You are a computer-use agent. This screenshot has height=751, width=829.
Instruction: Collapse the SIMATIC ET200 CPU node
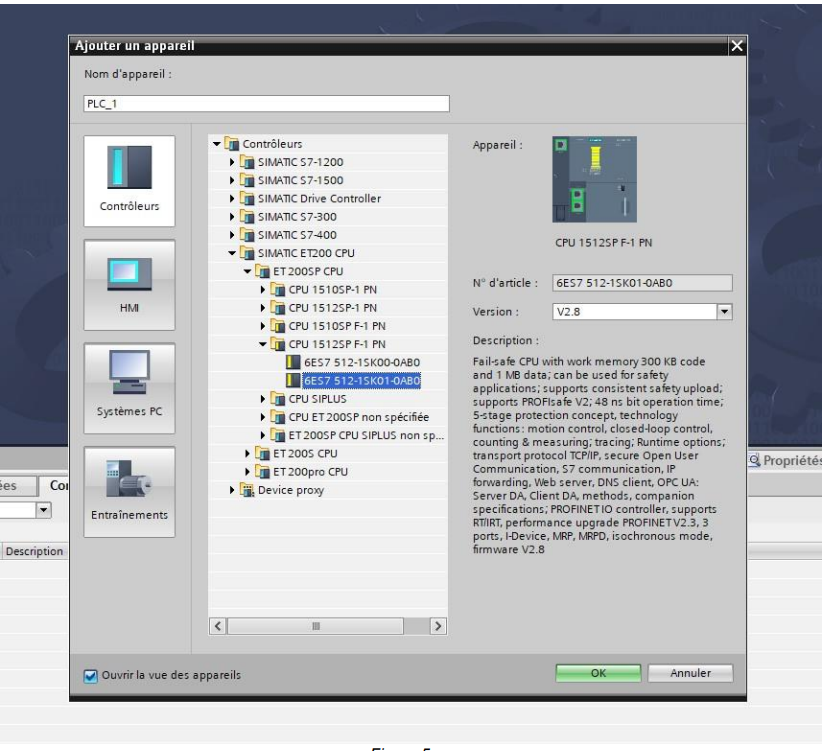click(232, 253)
